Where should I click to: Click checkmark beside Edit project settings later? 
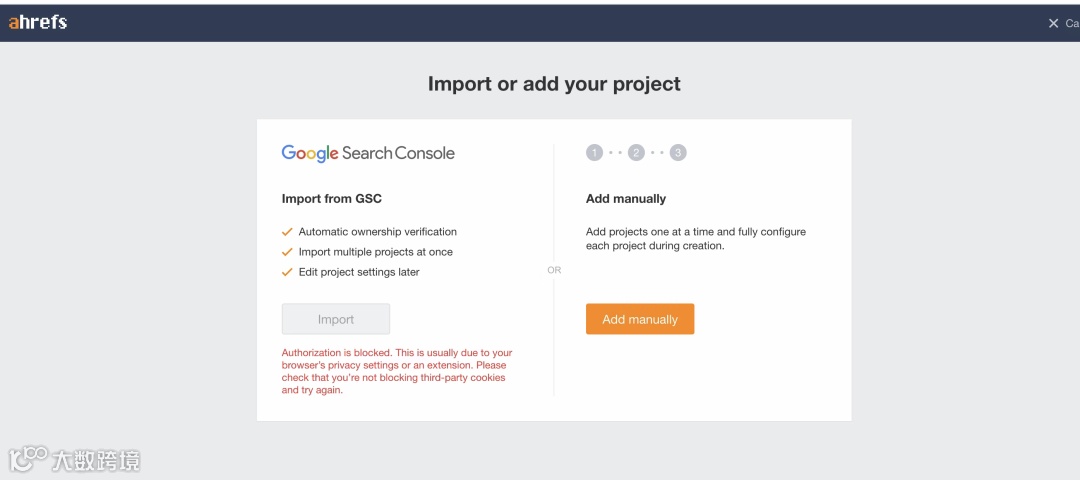[287, 272]
